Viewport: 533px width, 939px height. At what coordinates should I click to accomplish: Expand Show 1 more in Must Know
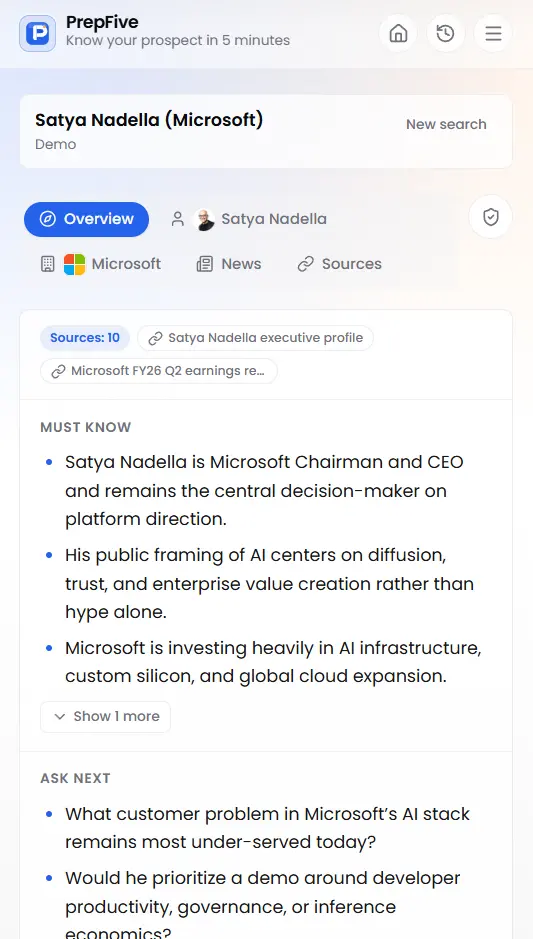105,717
